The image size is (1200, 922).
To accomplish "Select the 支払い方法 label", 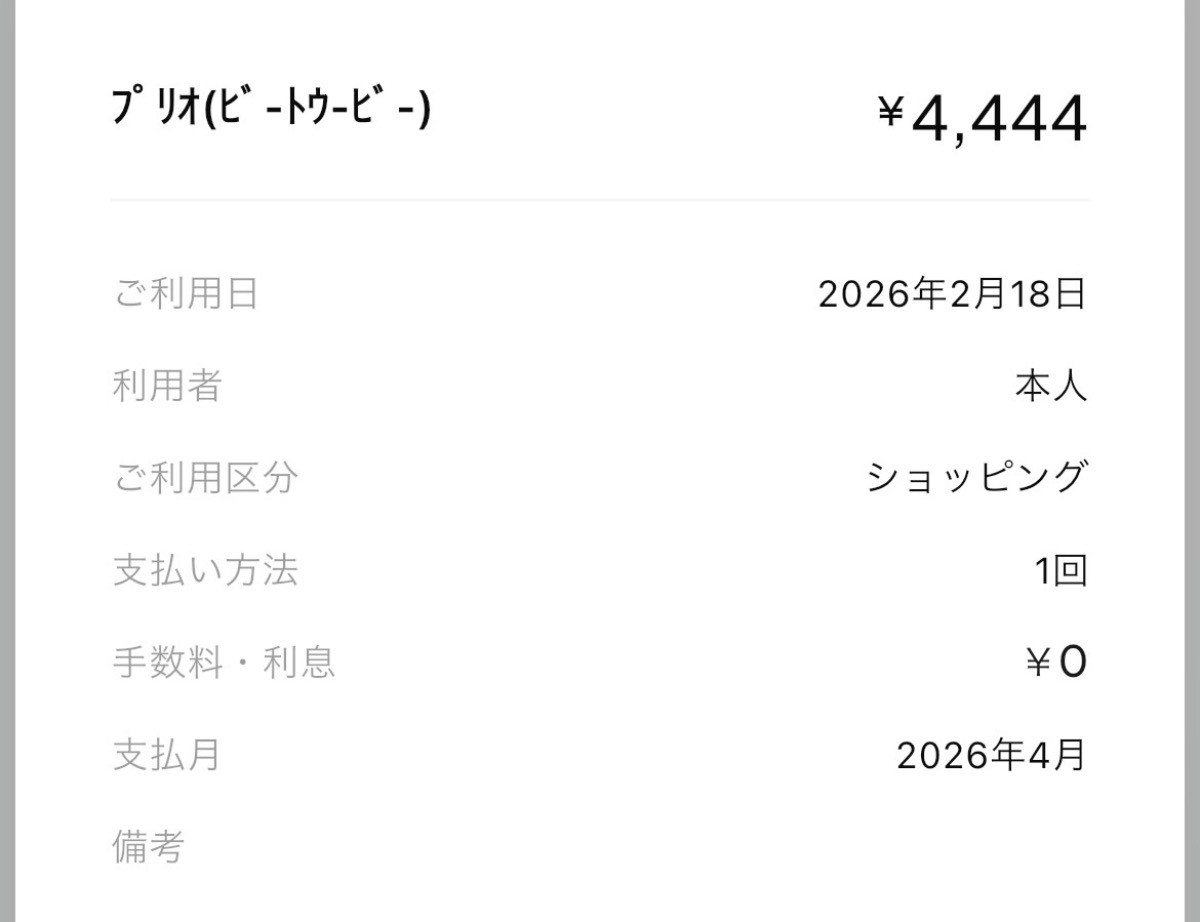I will [x=204, y=571].
